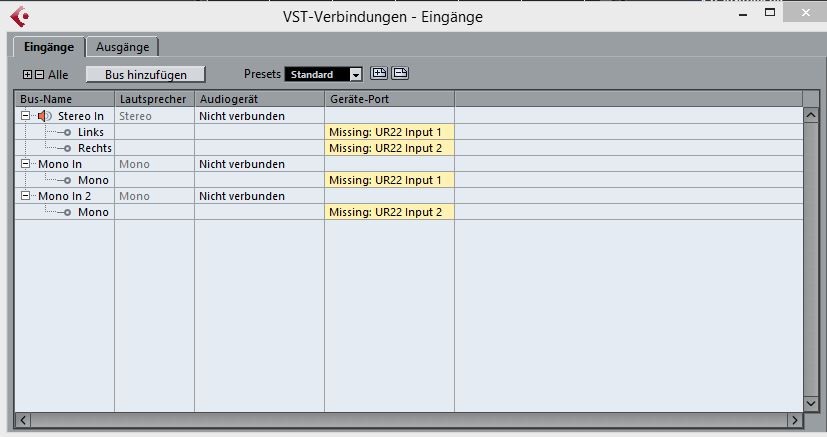Click the speaker icon on Stereo In bus

[x=44, y=116]
